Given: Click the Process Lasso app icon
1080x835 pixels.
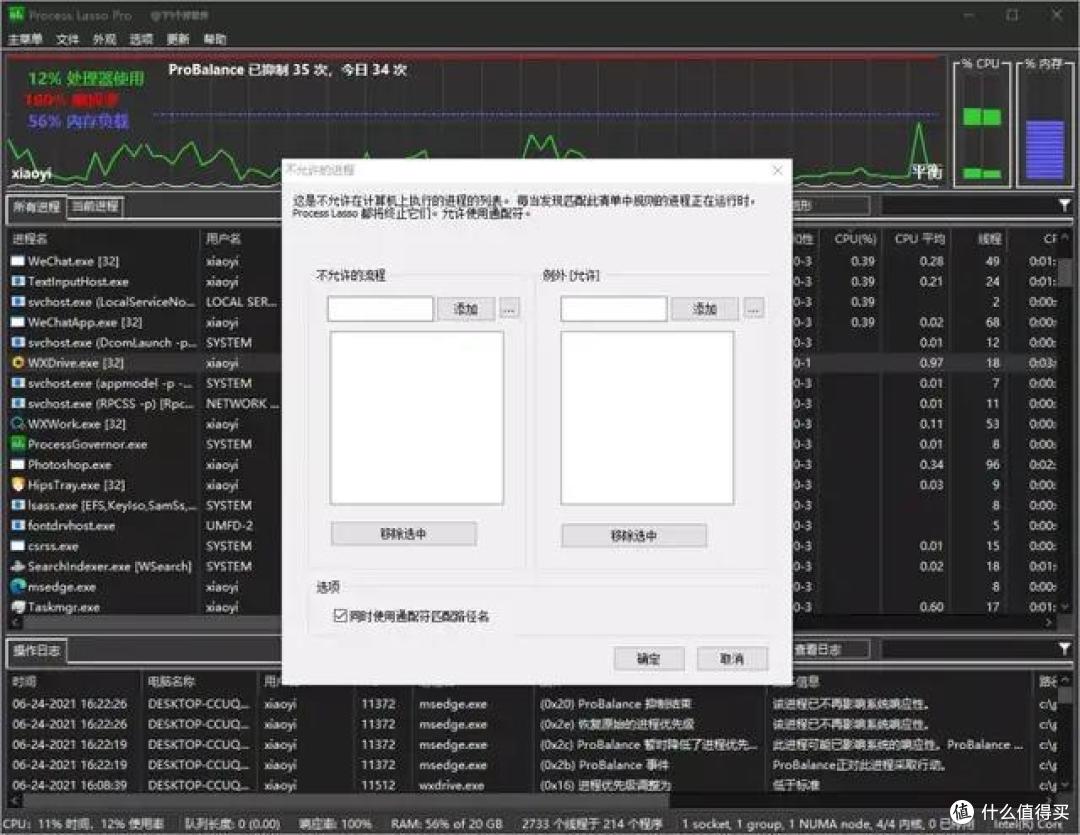Looking at the screenshot, I should 17,14.
